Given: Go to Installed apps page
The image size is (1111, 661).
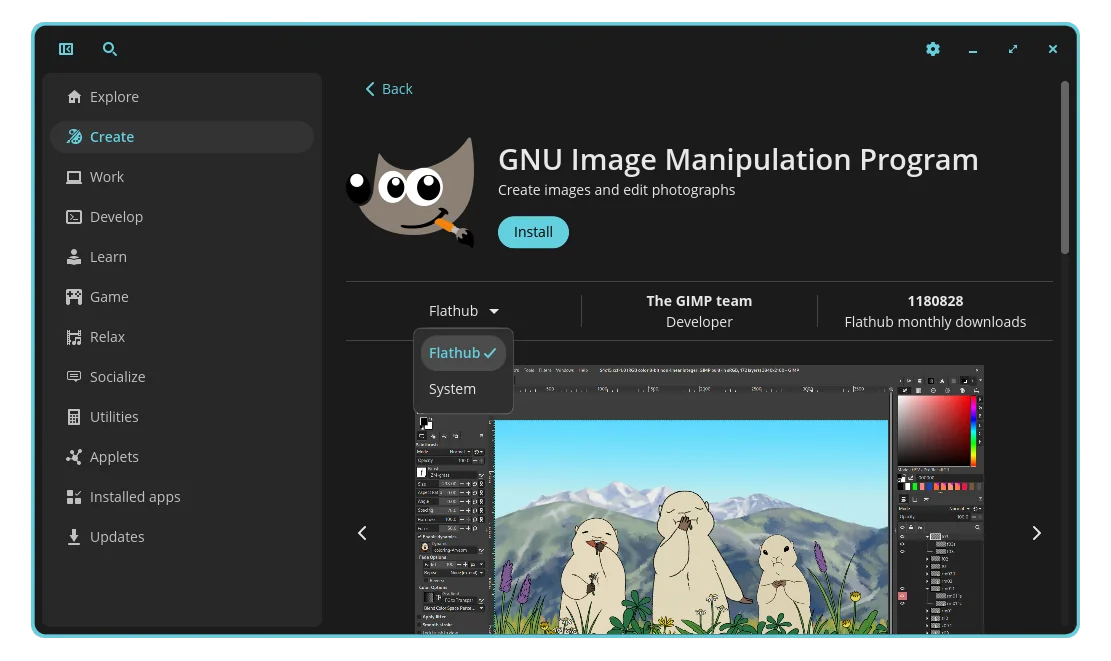Looking at the screenshot, I should tap(135, 497).
